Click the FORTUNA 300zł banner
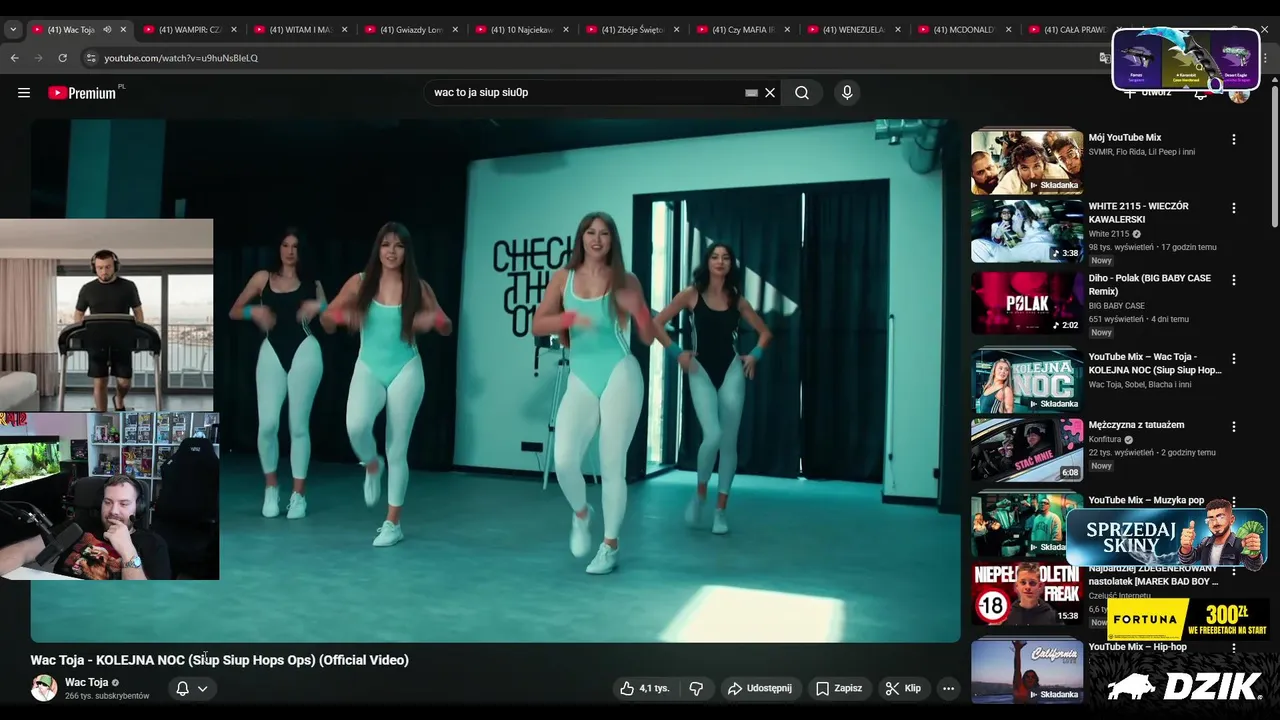 pos(1188,619)
